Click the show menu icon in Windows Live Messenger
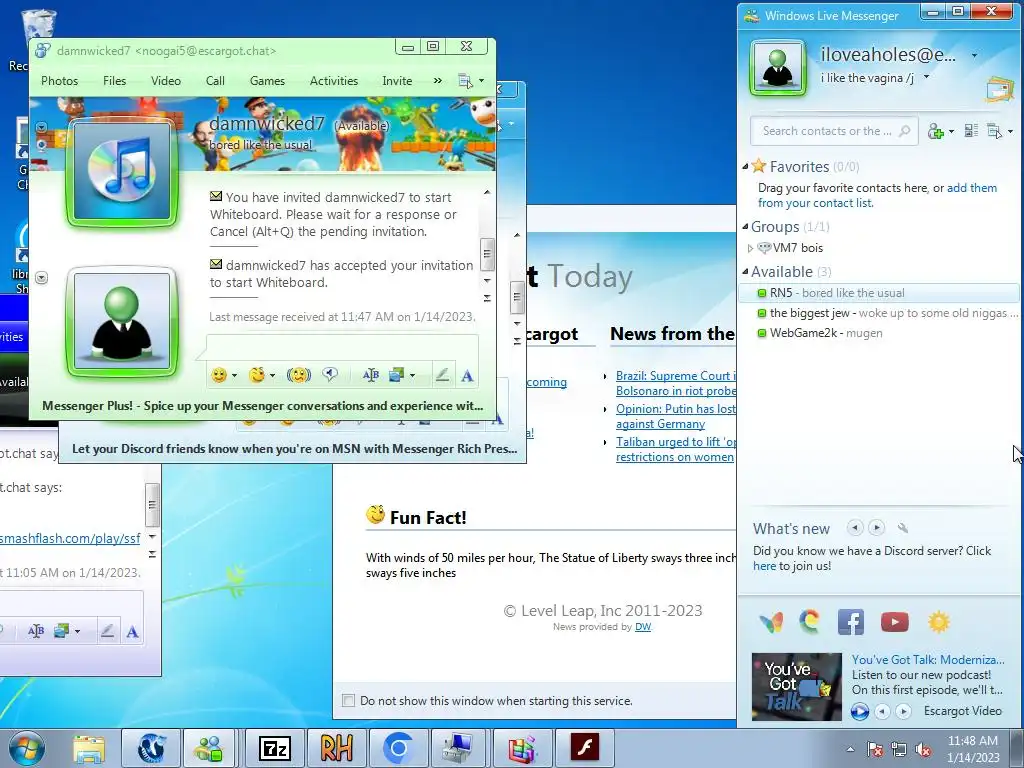The image size is (1024, 768). pos(995,131)
